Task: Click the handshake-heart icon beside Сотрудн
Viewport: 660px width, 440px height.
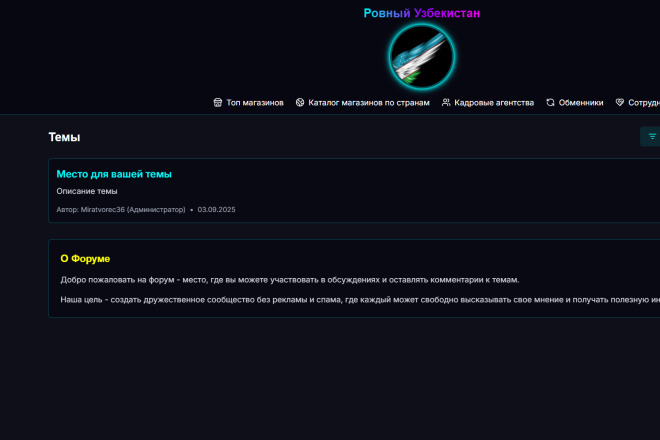Action: [620, 103]
